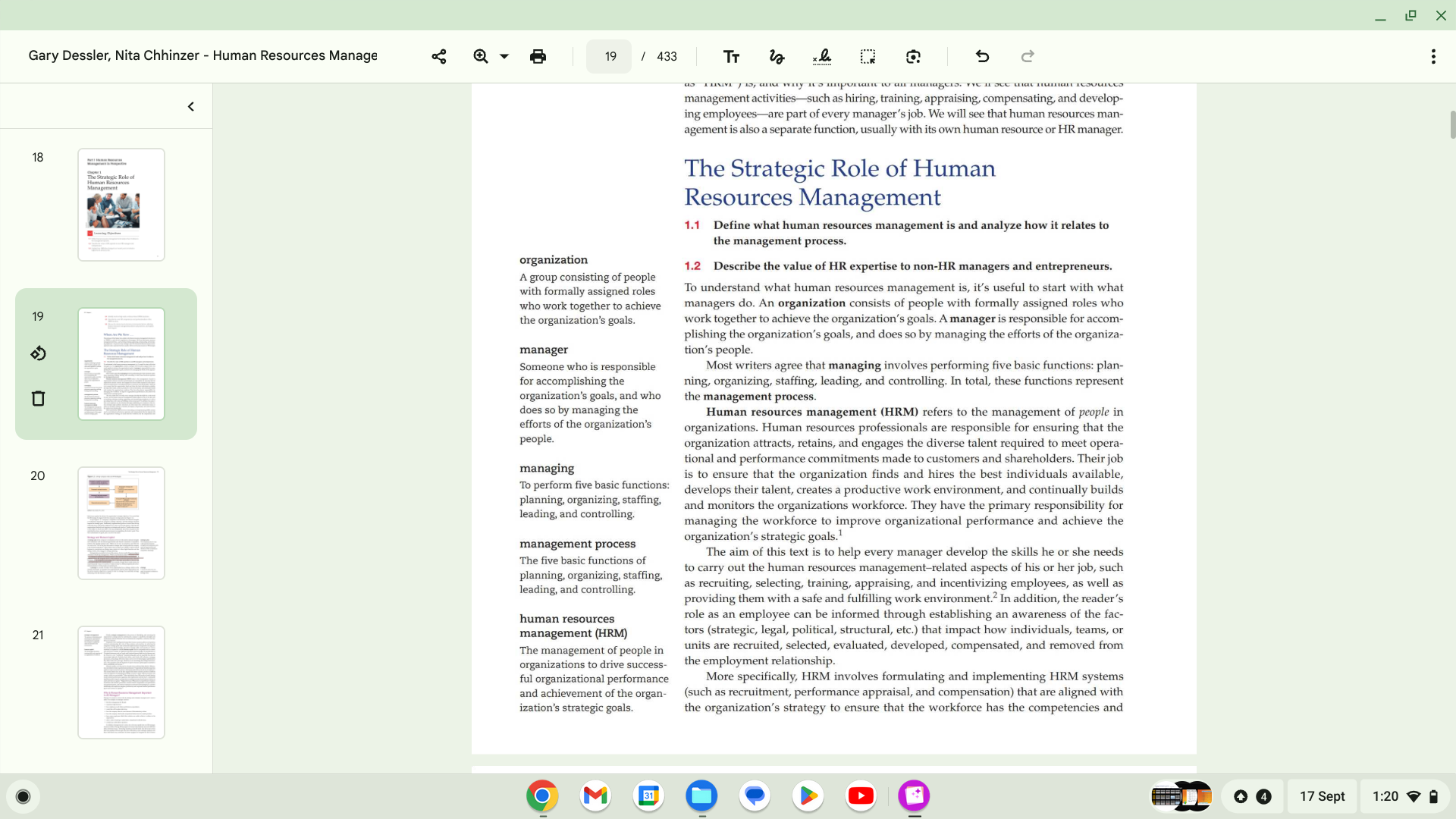
Task: Print the document with the printer icon
Action: [x=538, y=56]
